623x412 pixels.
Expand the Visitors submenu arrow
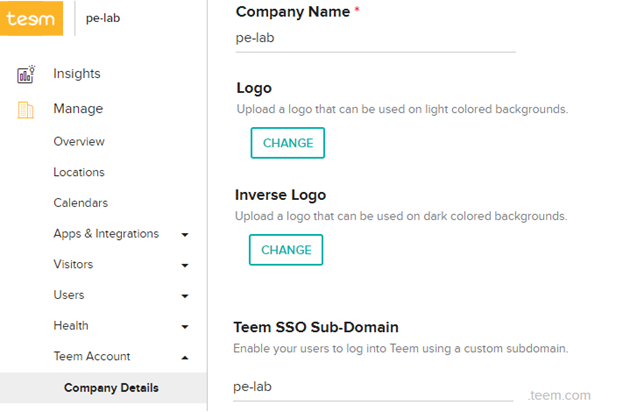pos(185,266)
